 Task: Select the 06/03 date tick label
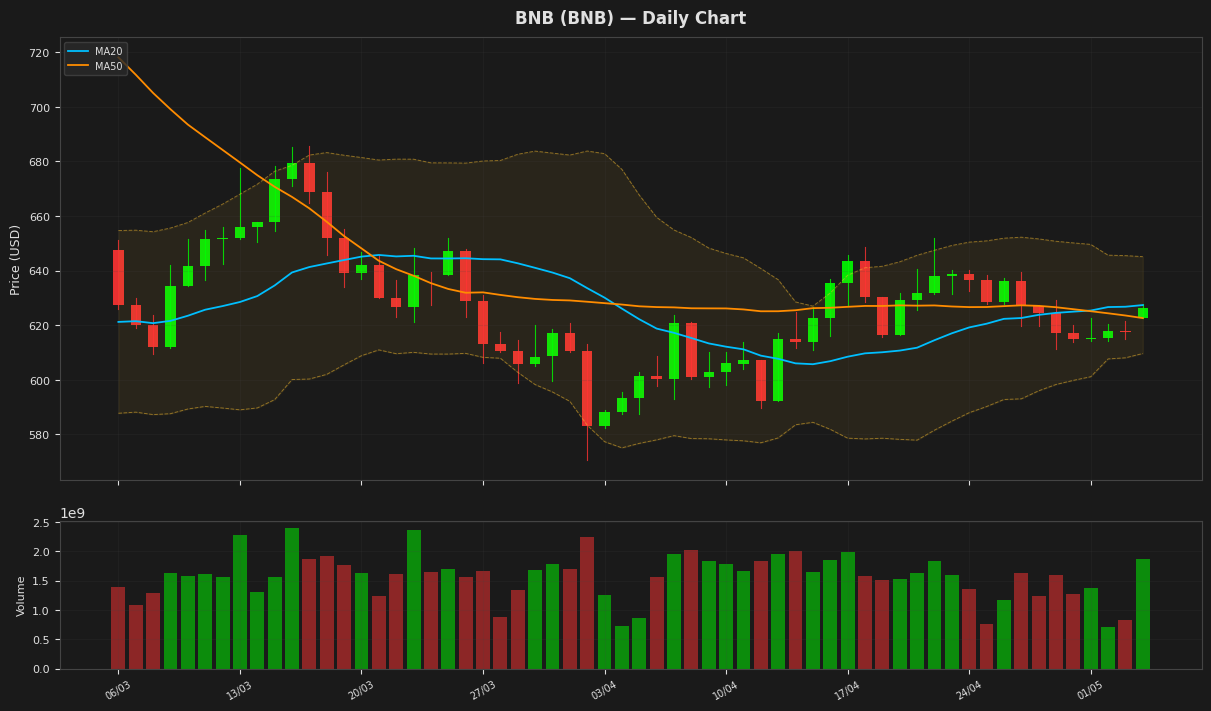tap(118, 690)
